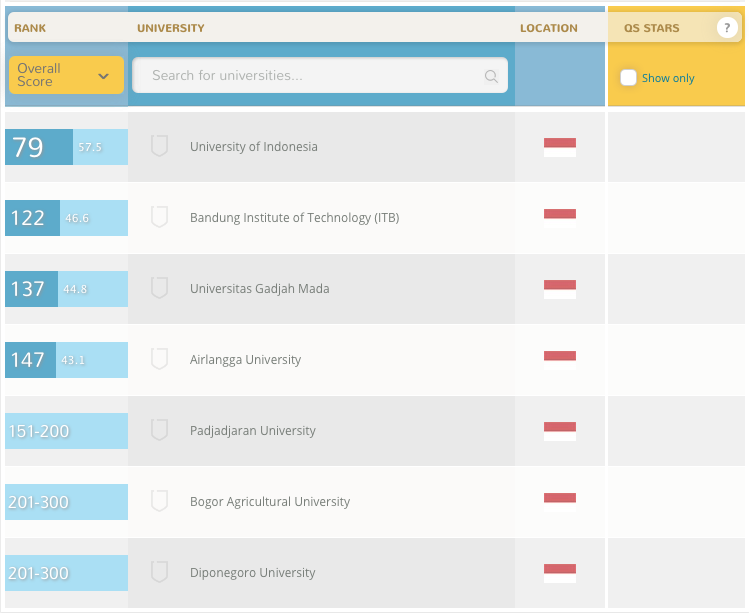This screenshot has height=613, width=749.
Task: Enable the QS Stars Show only checkbox
Action: click(628, 77)
